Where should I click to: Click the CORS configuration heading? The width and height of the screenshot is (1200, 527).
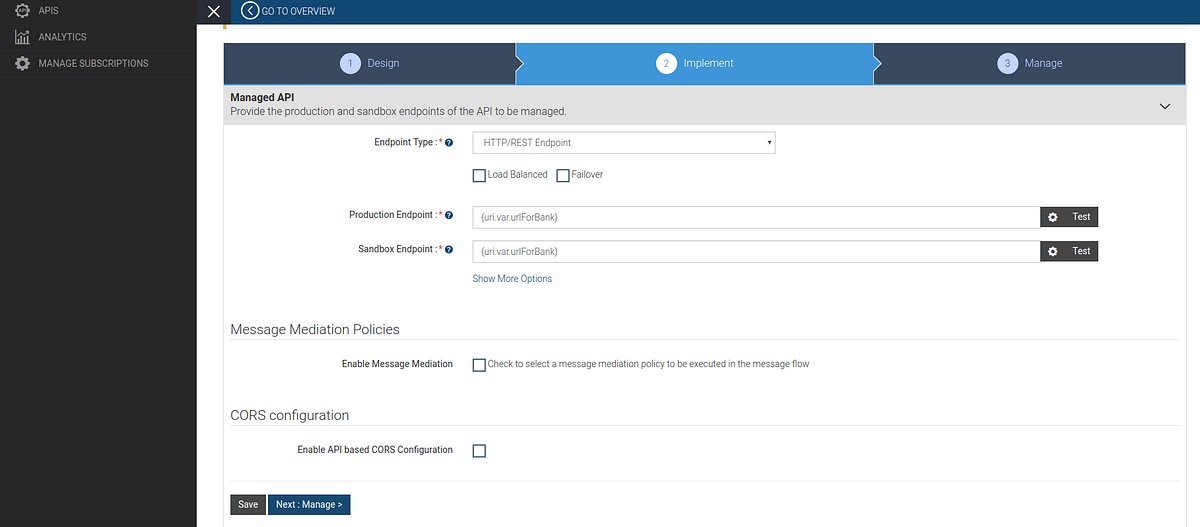(x=290, y=415)
